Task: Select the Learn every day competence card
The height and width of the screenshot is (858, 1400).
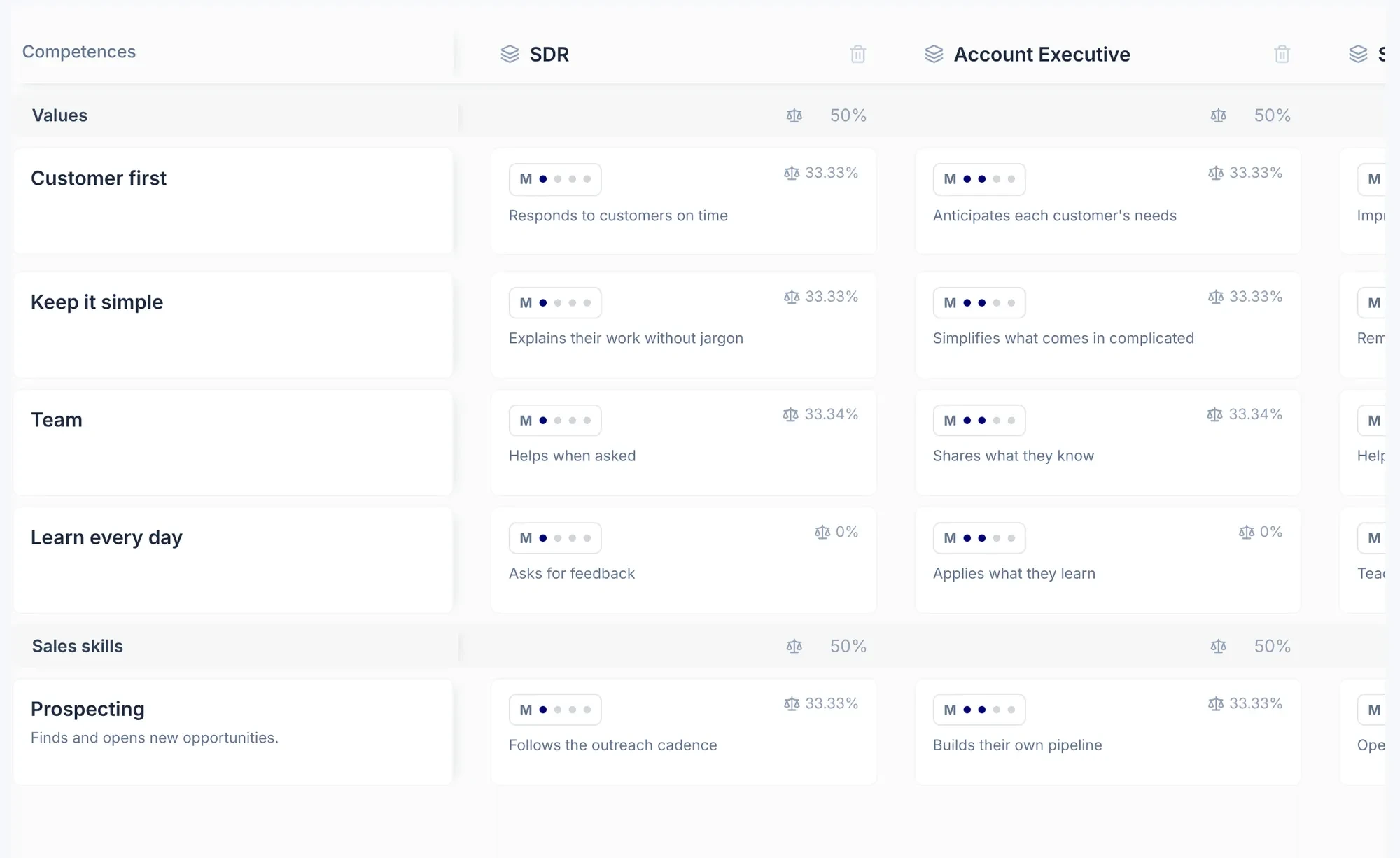Action: pos(233,560)
